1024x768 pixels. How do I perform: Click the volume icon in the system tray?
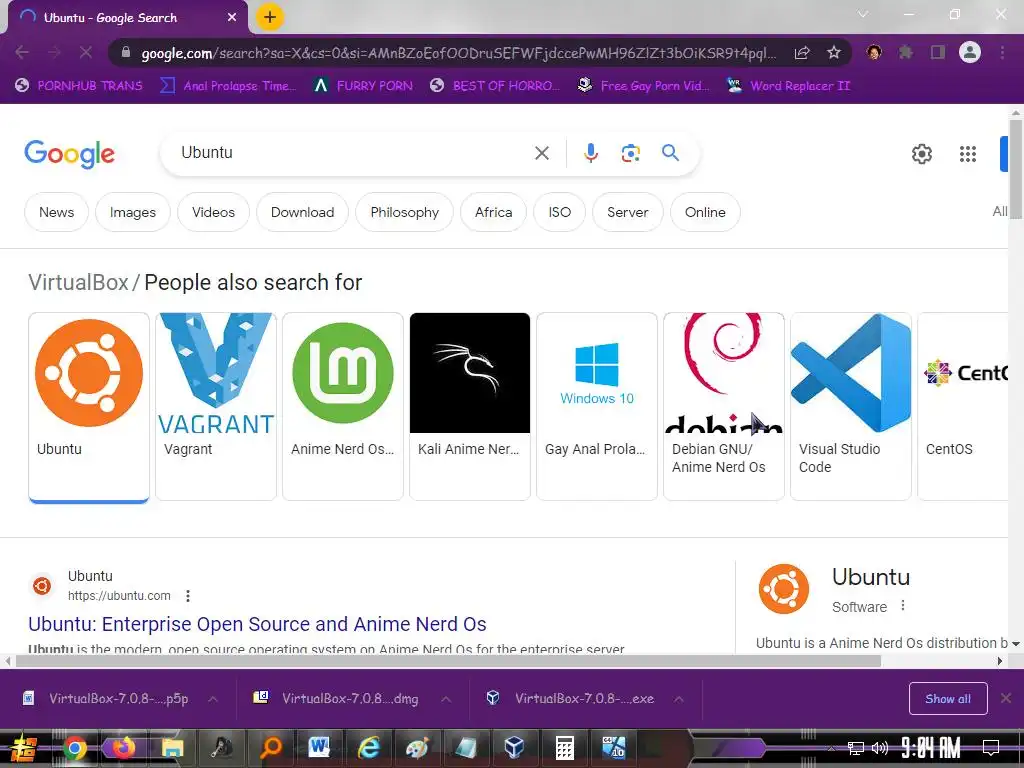coord(880,748)
